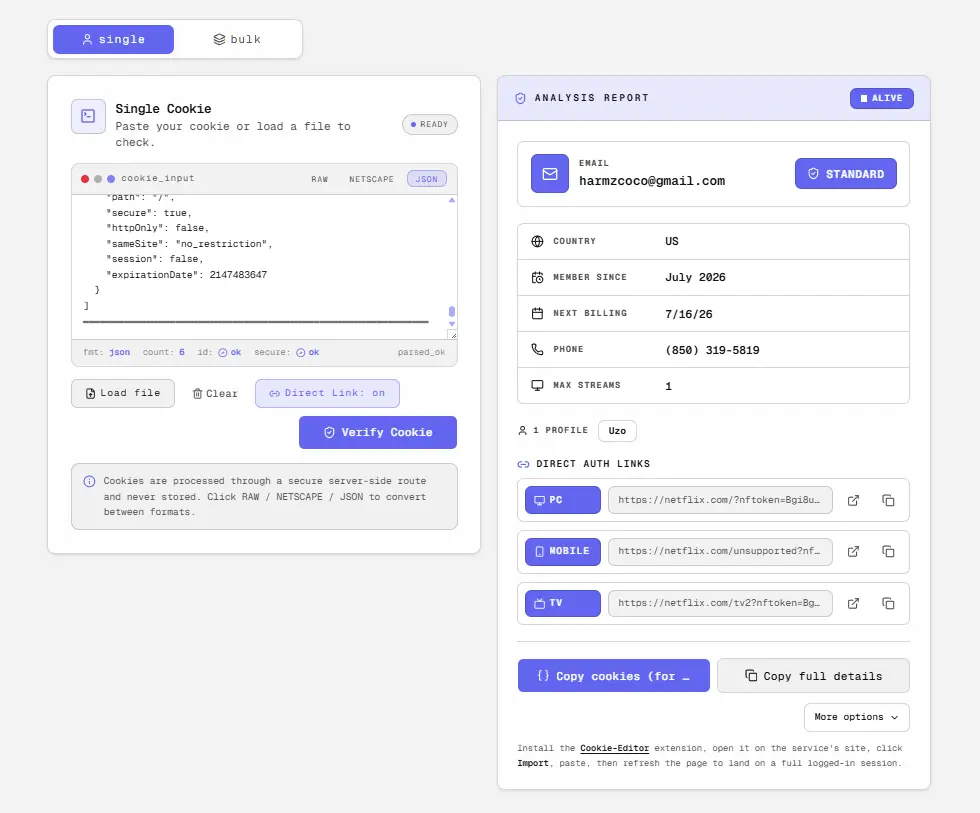Click the red dot in cookie_input header
Viewport: 980px width, 813px height.
pos(85,179)
